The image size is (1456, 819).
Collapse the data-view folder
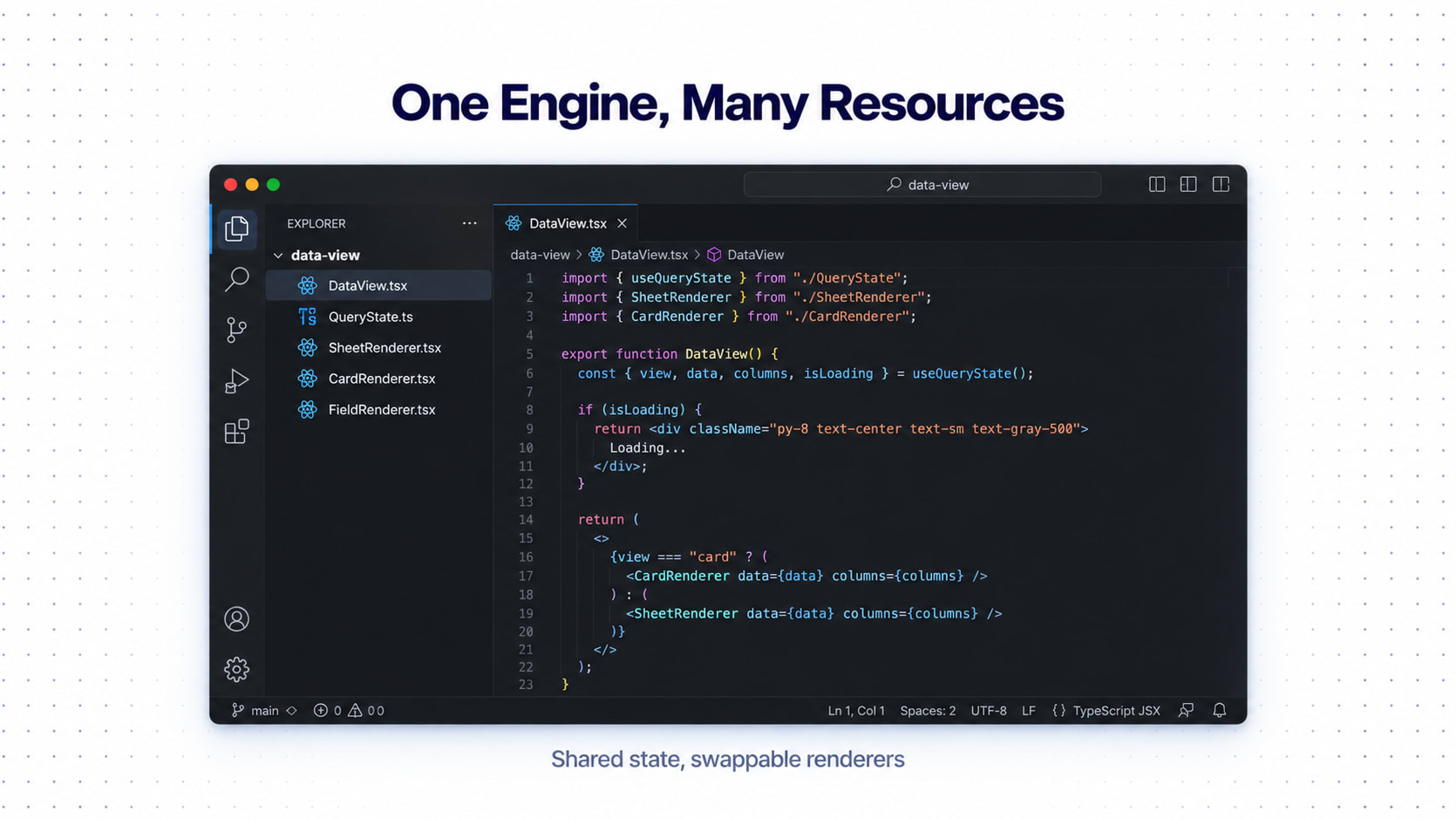click(x=278, y=256)
